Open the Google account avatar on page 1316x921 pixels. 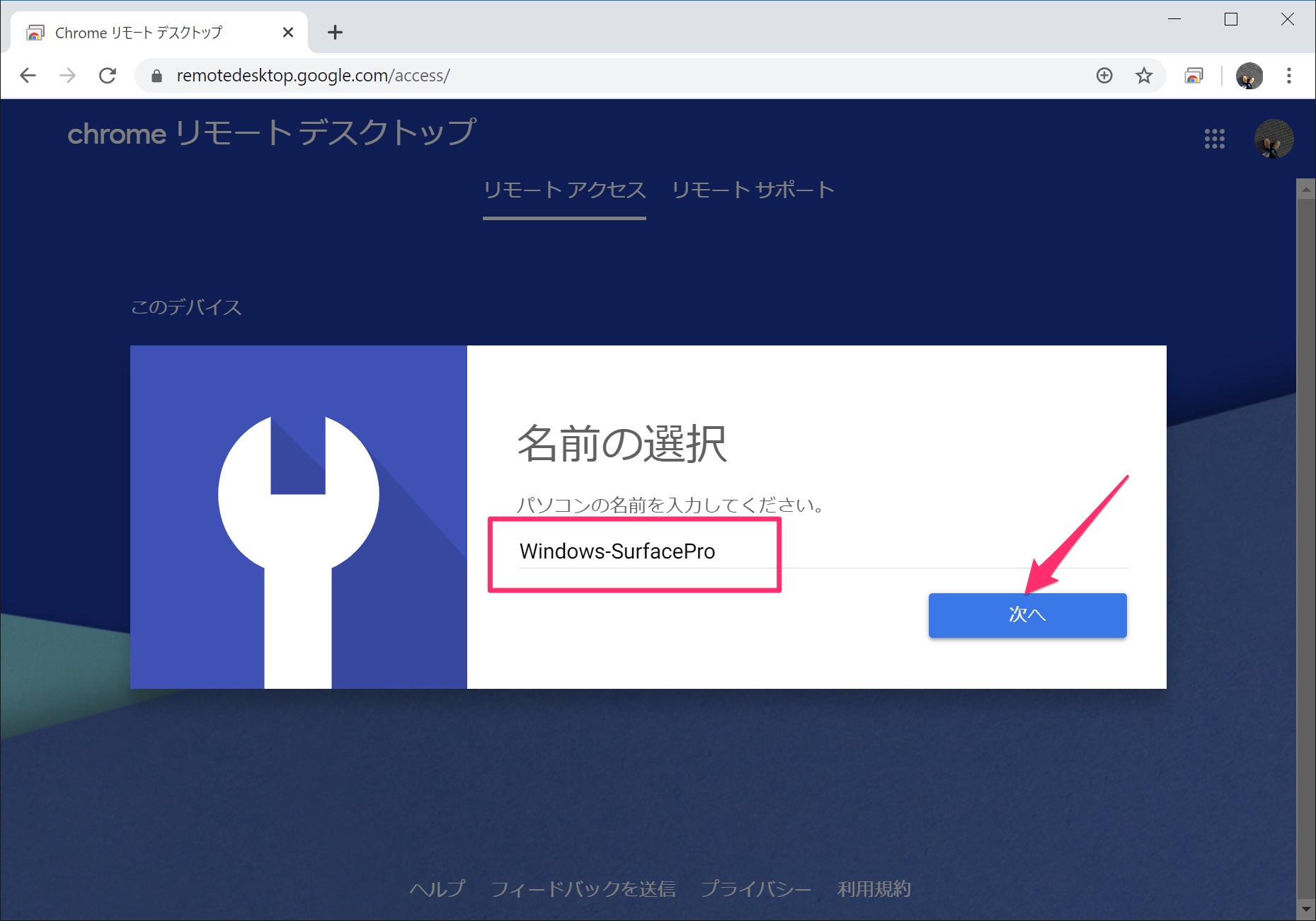pyautogui.click(x=1274, y=139)
